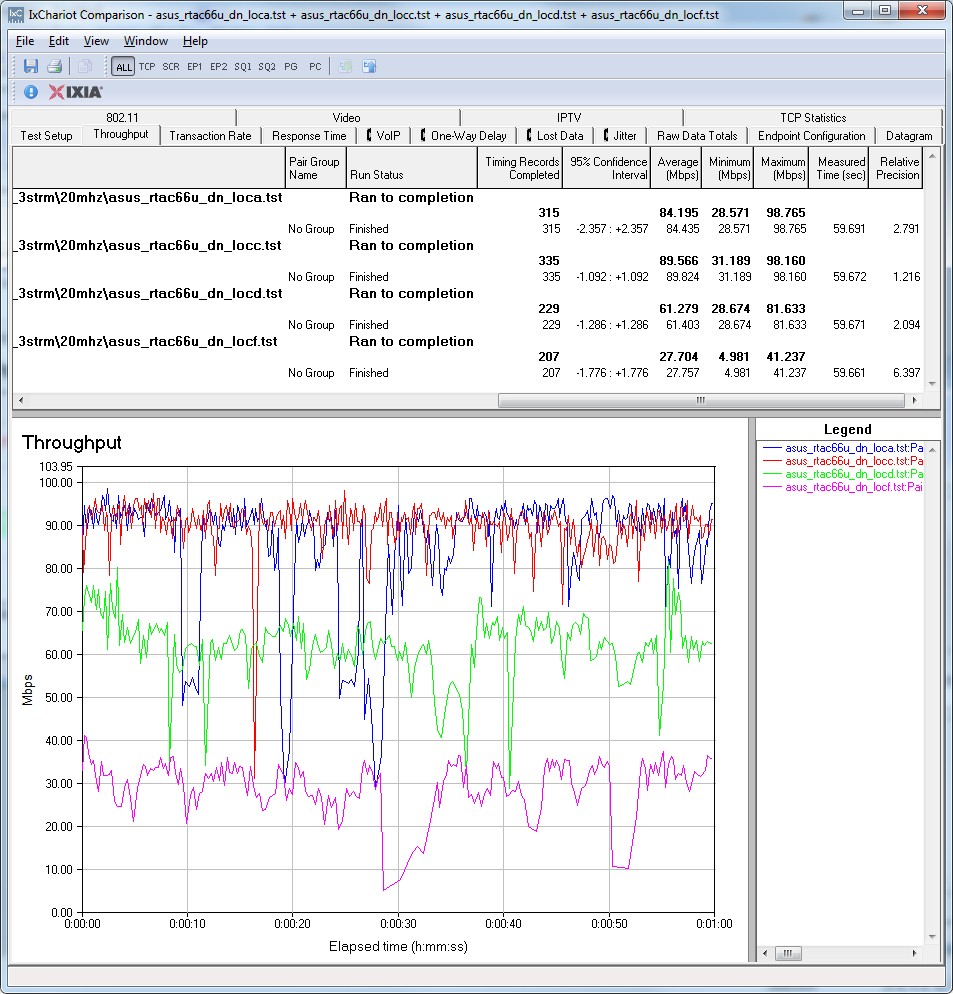Toggle the TCP filter button

point(147,67)
